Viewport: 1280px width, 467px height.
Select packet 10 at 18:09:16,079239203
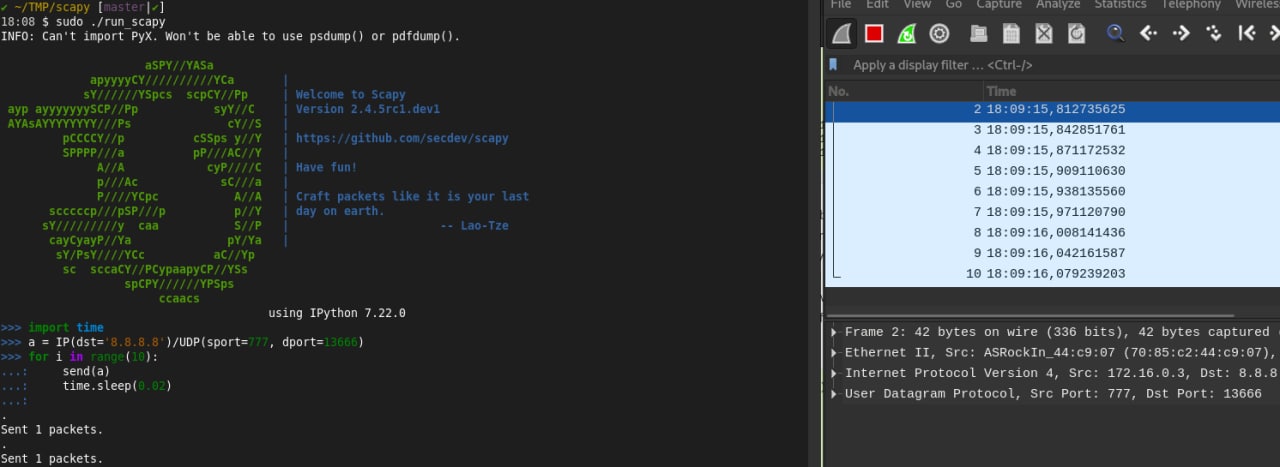1052,273
